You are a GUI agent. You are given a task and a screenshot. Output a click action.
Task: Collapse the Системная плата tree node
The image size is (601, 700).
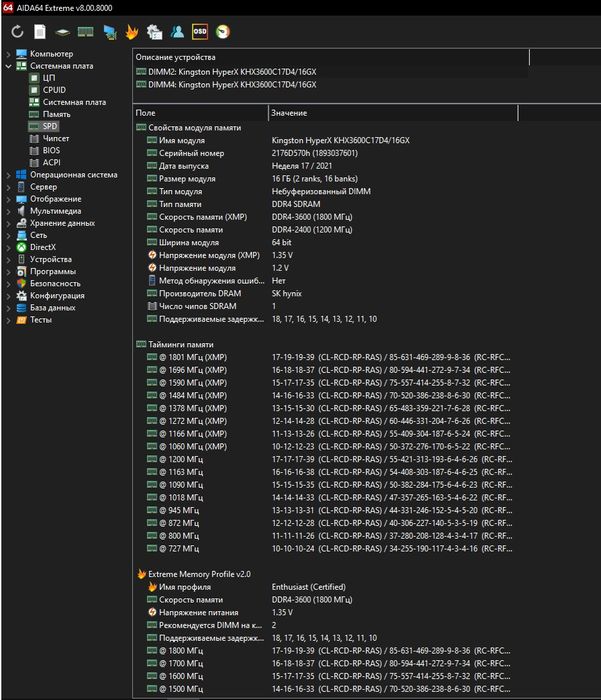(8, 66)
